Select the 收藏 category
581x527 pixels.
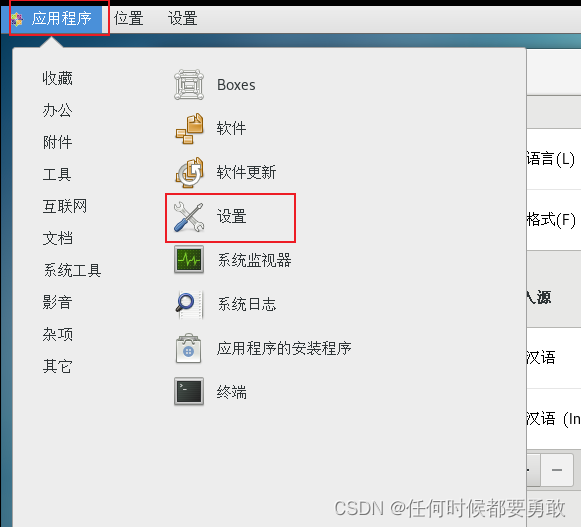pyautogui.click(x=57, y=78)
